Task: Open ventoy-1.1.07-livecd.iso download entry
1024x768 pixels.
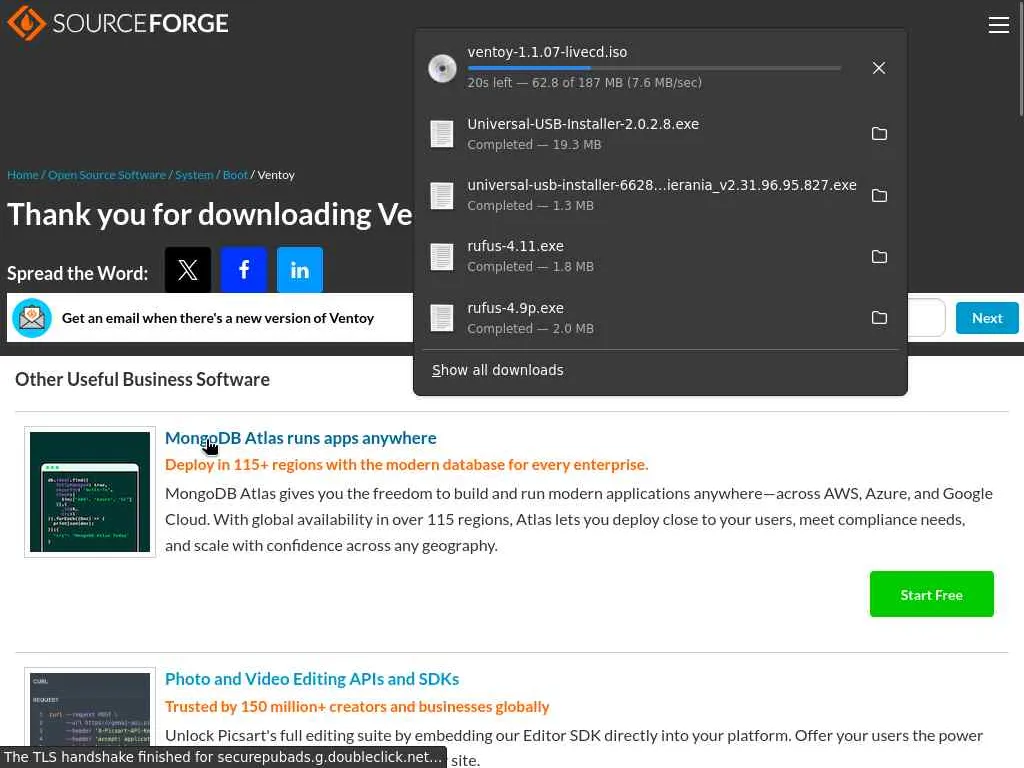Action: pyautogui.click(x=660, y=68)
